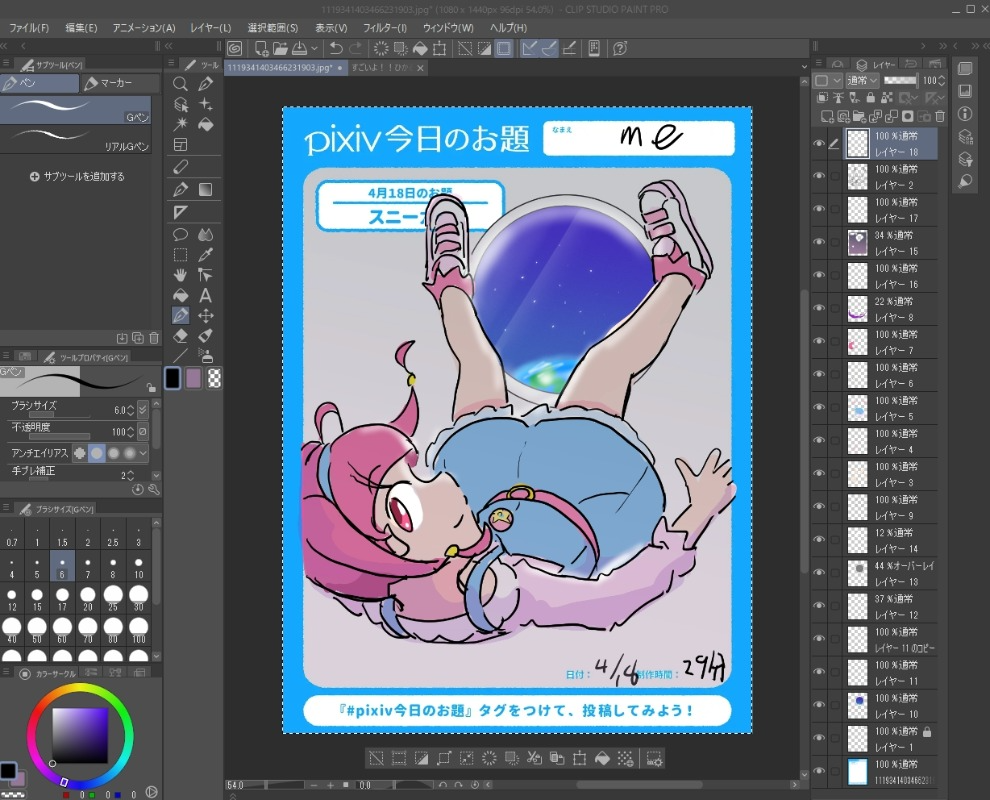
Task: Click the lock layer icon in layer panel
Action: point(872,98)
